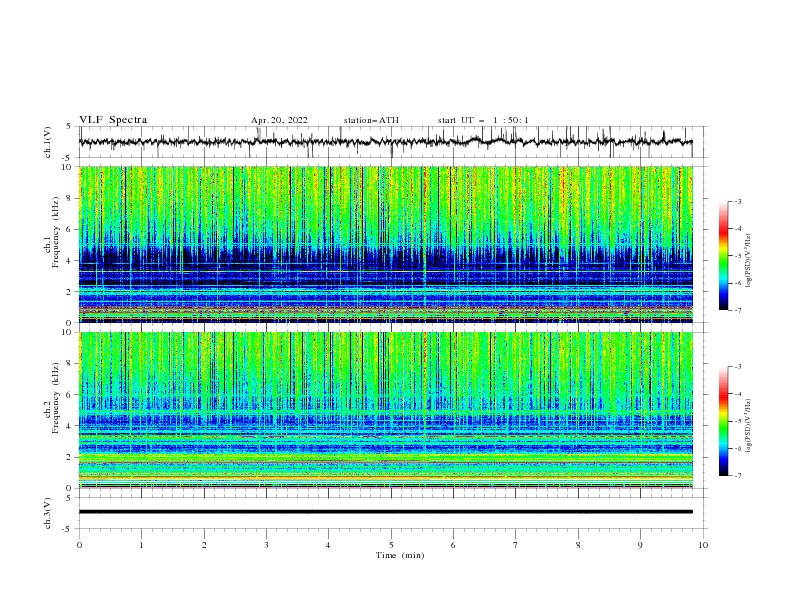The height and width of the screenshot is (612, 792).
Task: Click the ch.2 Frequency (kHz) axis label
Action: (53, 398)
